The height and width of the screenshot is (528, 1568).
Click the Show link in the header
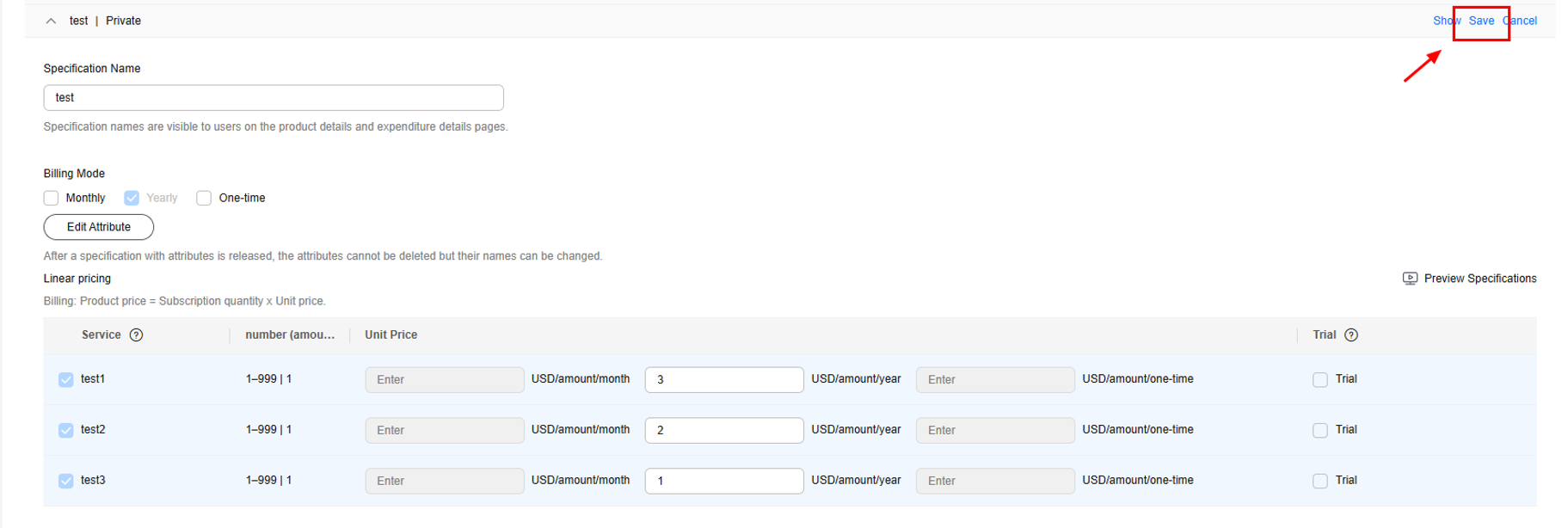pos(1444,21)
